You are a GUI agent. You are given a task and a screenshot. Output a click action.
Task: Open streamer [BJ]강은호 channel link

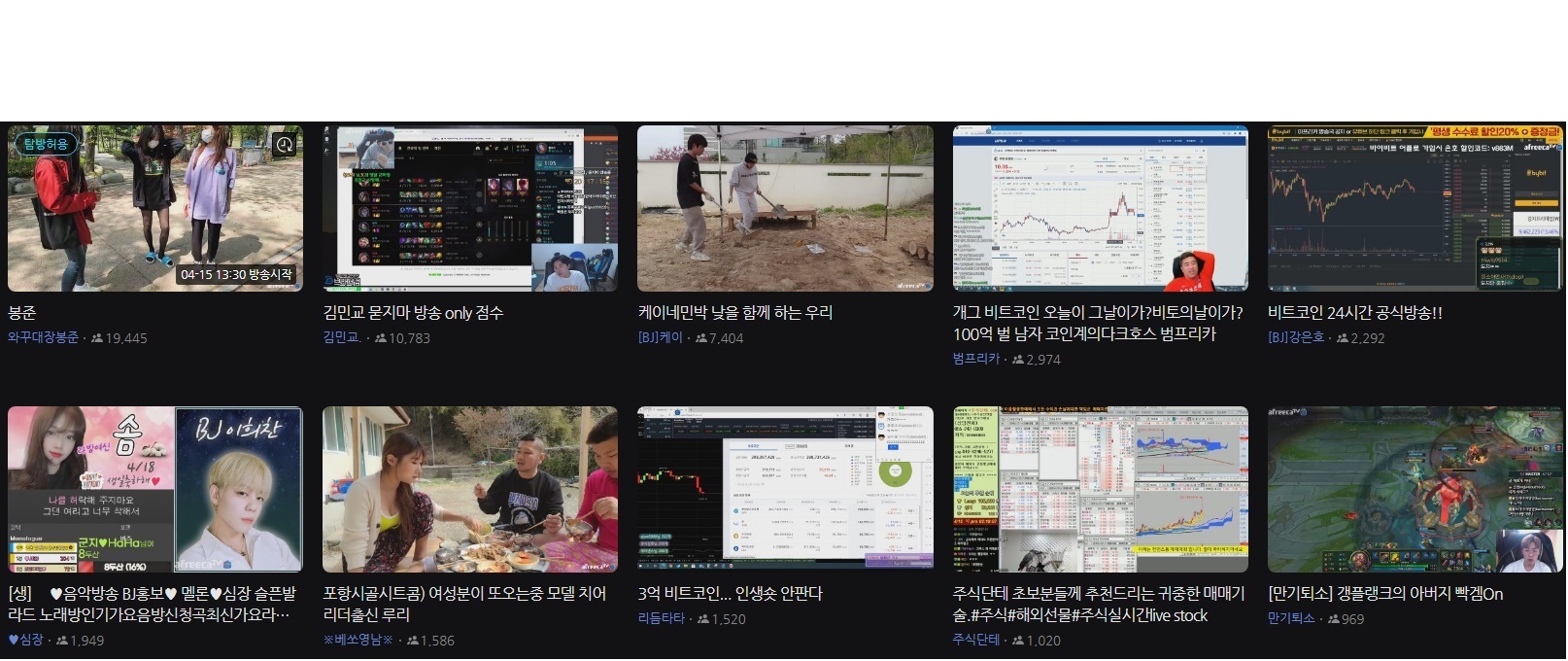[x=1296, y=337]
